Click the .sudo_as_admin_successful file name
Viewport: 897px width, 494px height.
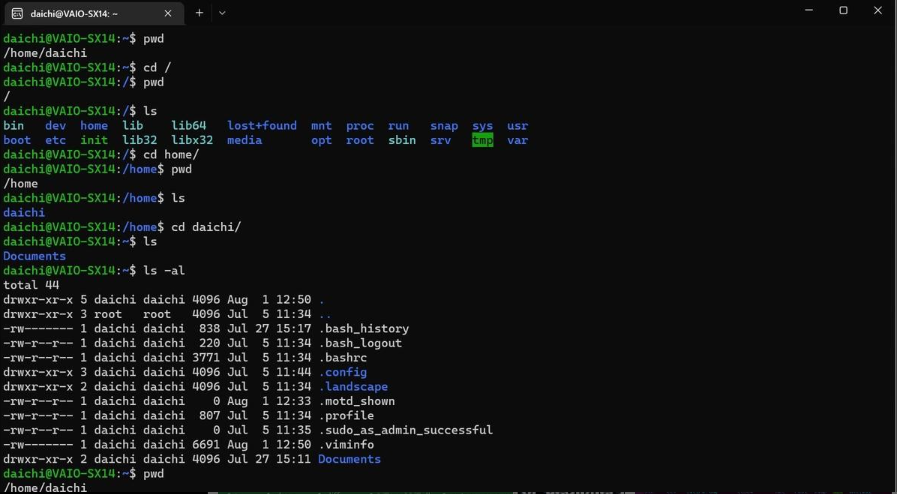pos(405,430)
